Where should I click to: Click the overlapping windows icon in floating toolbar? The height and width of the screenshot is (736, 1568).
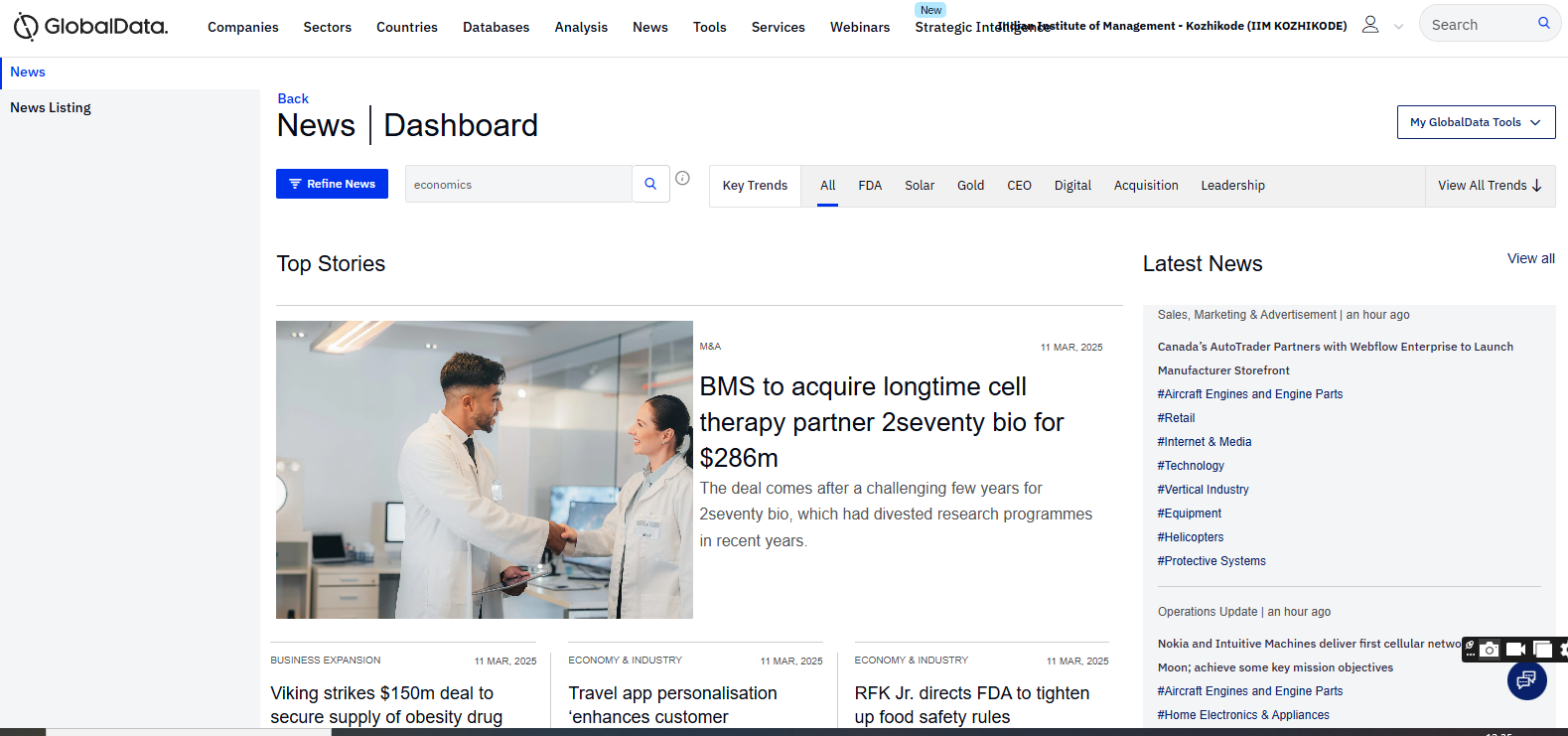1542,650
